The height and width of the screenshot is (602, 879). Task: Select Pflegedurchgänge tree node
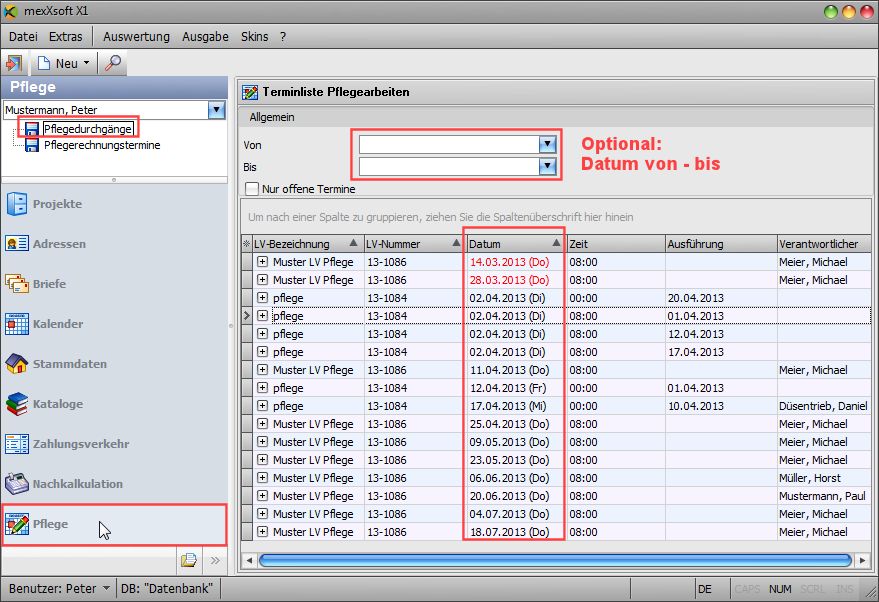point(88,129)
